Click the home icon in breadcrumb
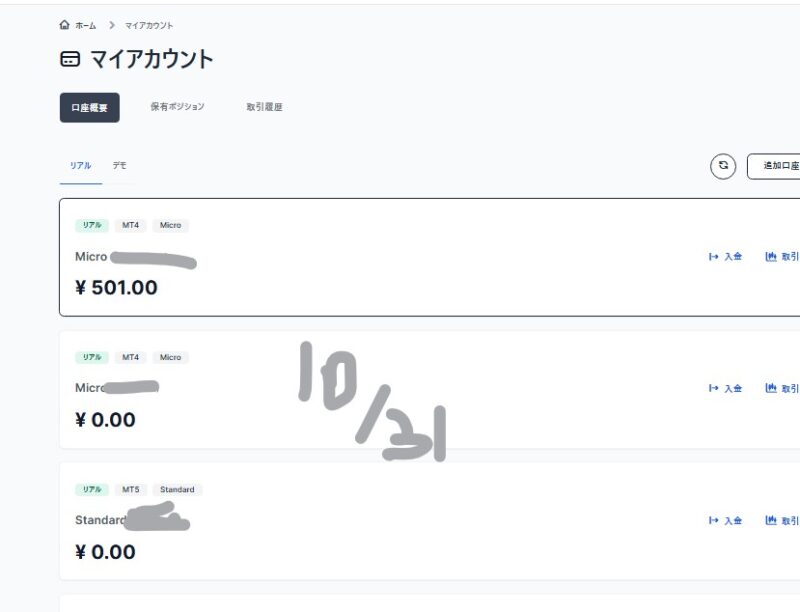This screenshot has width=800, height=612. [x=65, y=25]
